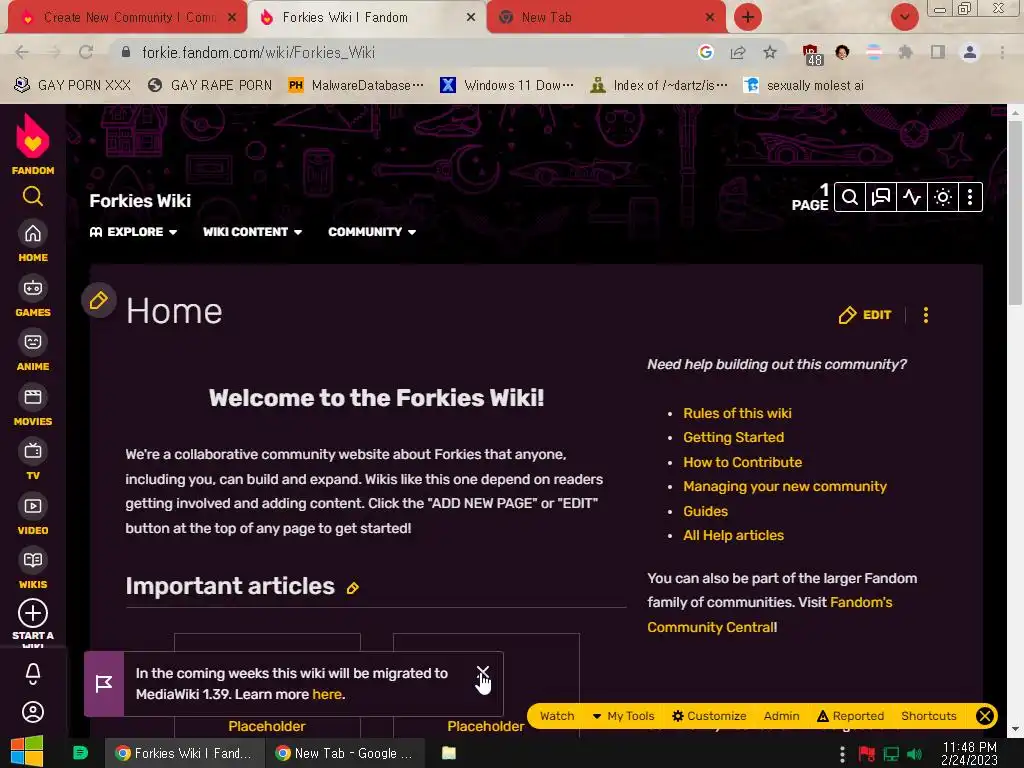The image size is (1024, 768).
Task: Click the address bar URL
Action: (259, 52)
